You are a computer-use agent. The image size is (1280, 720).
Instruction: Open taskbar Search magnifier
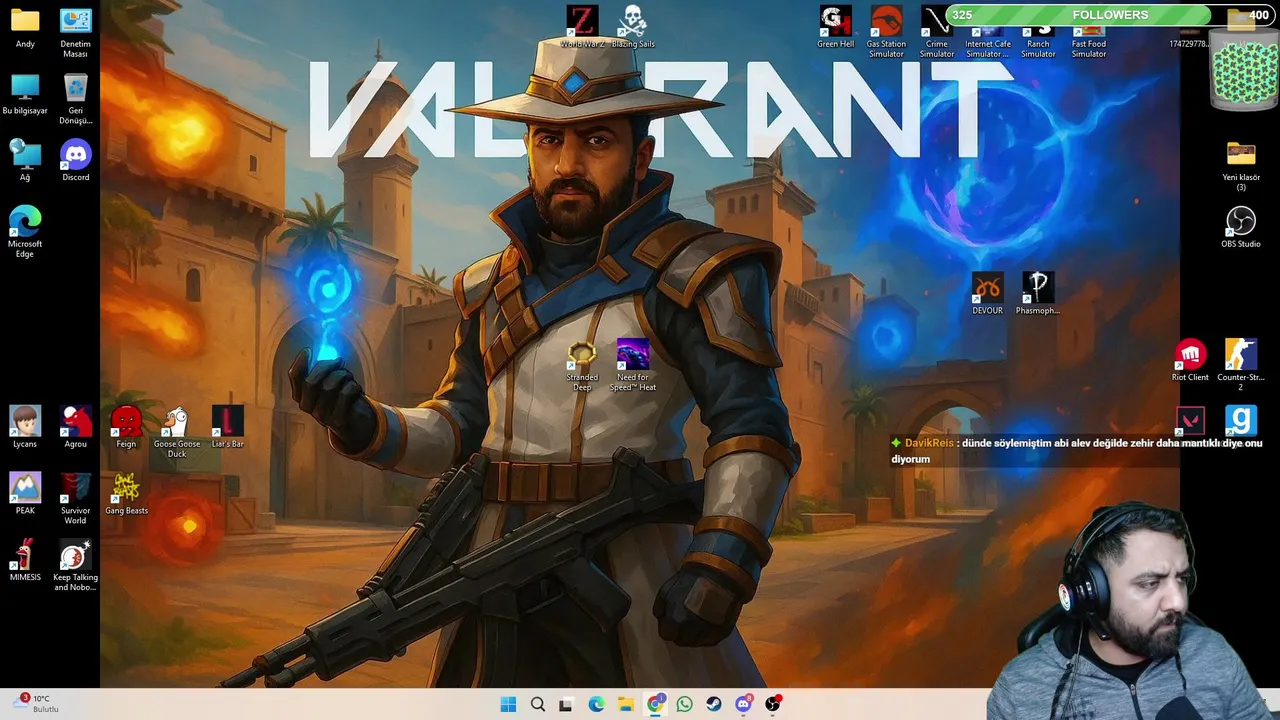(x=537, y=704)
